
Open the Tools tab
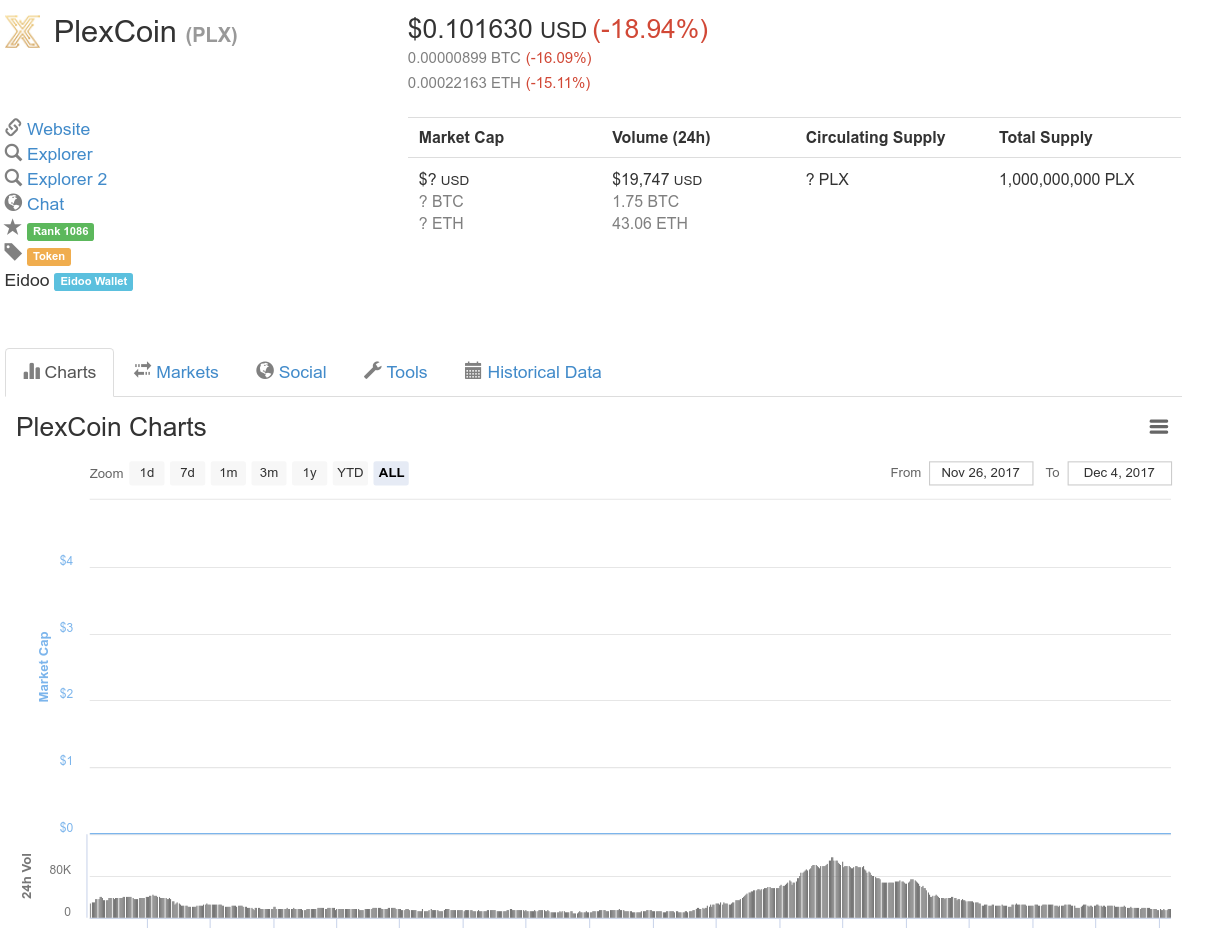click(x=395, y=372)
